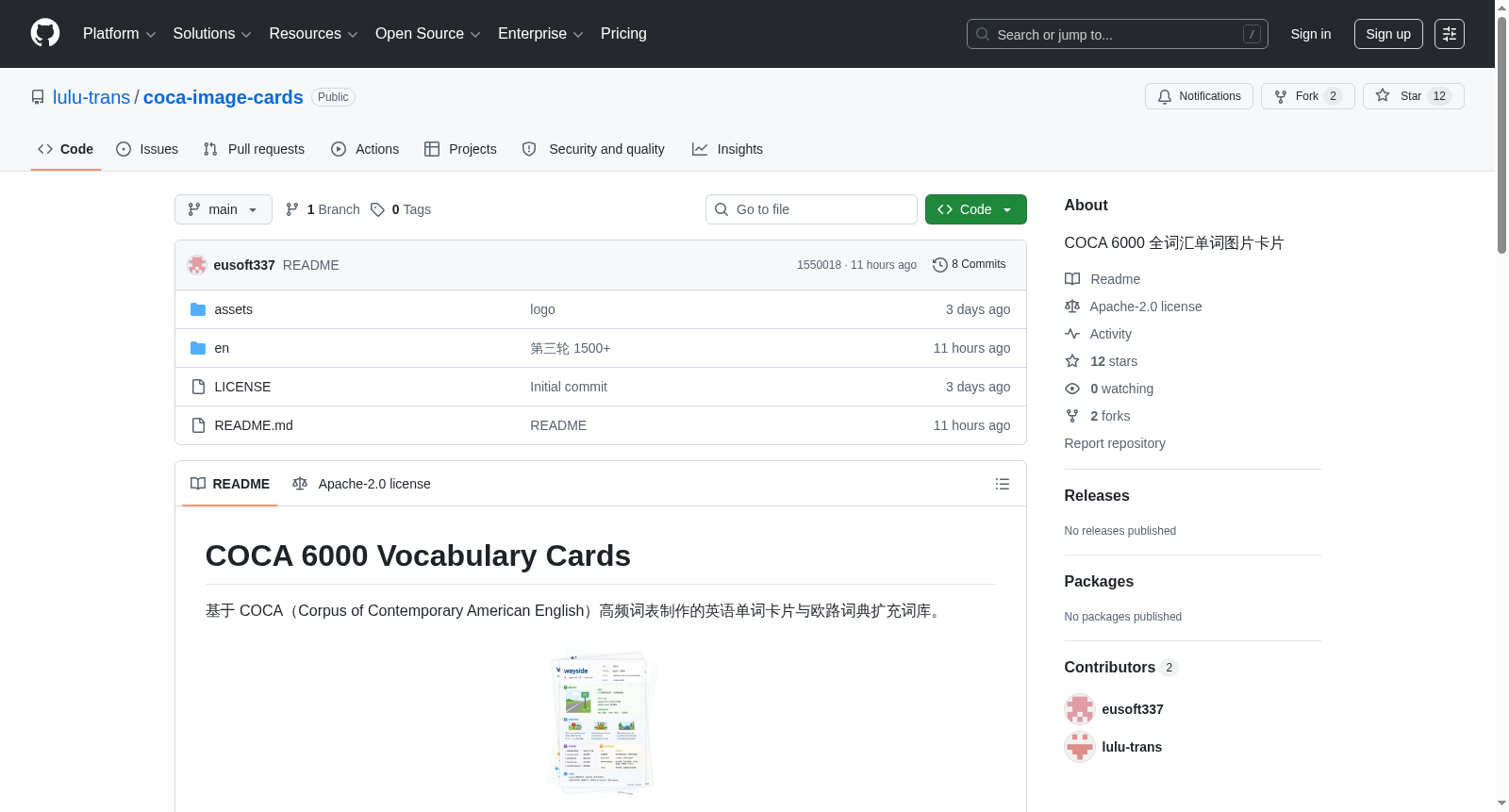Switch to the Pull requests tab
The width and height of the screenshot is (1509, 812).
(254, 149)
